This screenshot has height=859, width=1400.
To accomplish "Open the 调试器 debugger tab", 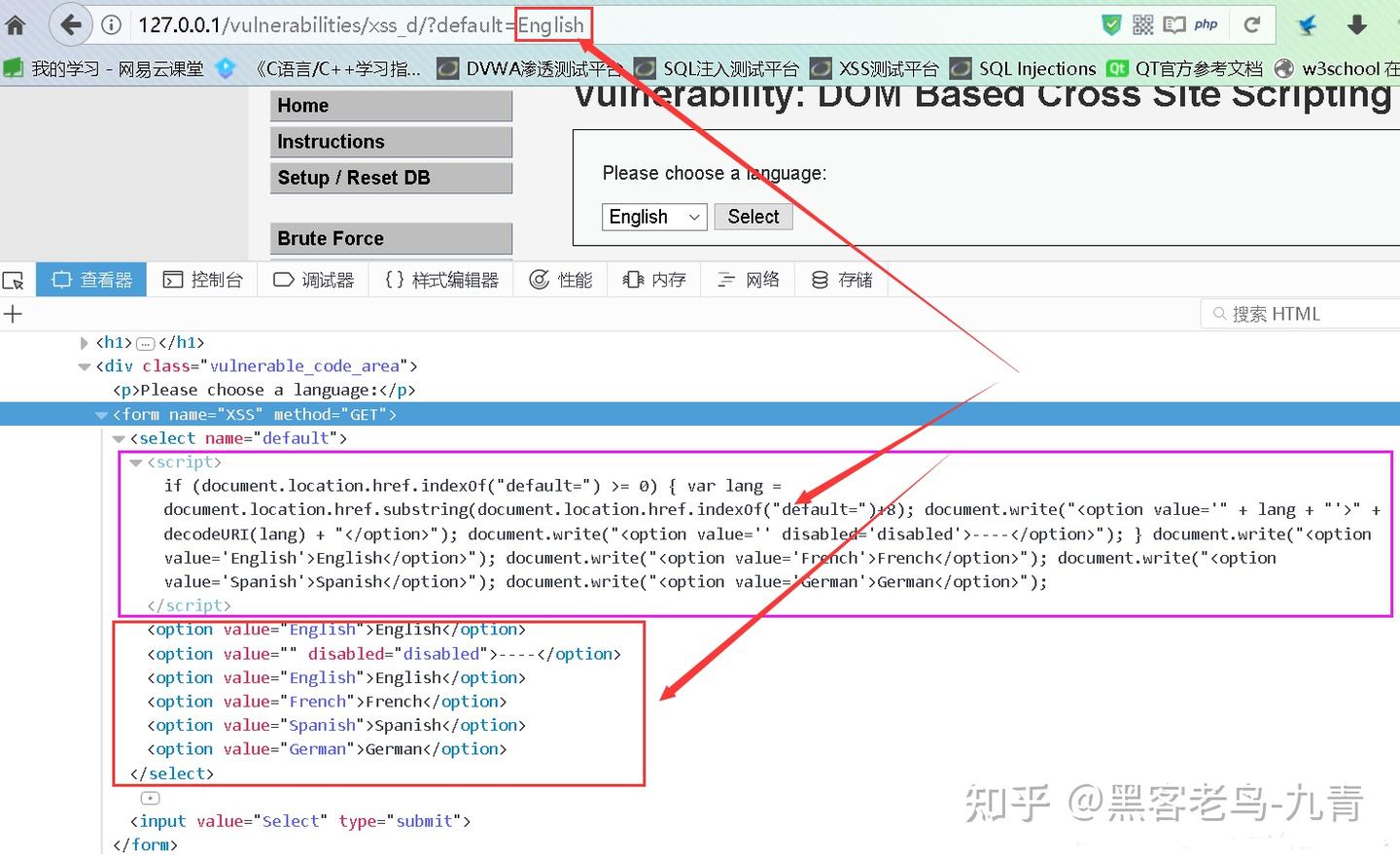I will [313, 280].
